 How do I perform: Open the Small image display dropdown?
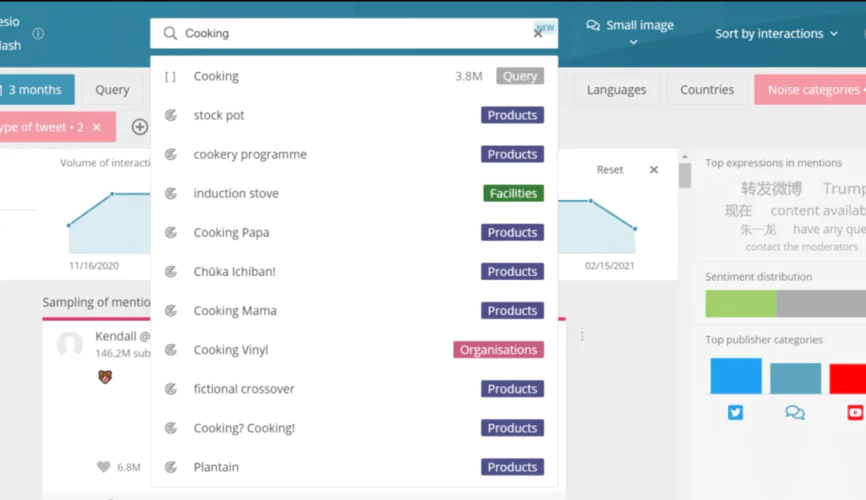(631, 33)
